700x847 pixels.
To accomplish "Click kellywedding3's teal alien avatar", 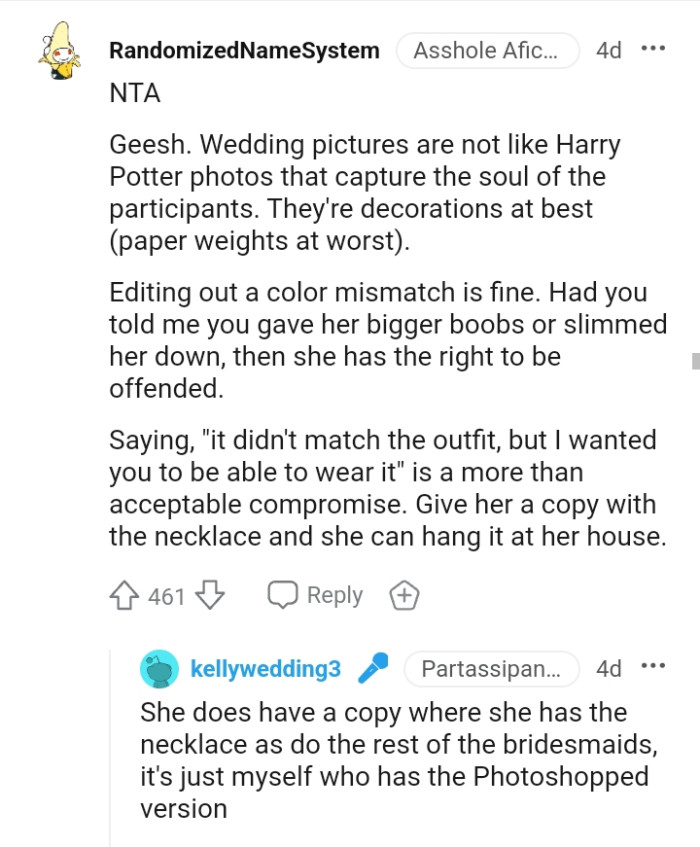I will click(161, 669).
